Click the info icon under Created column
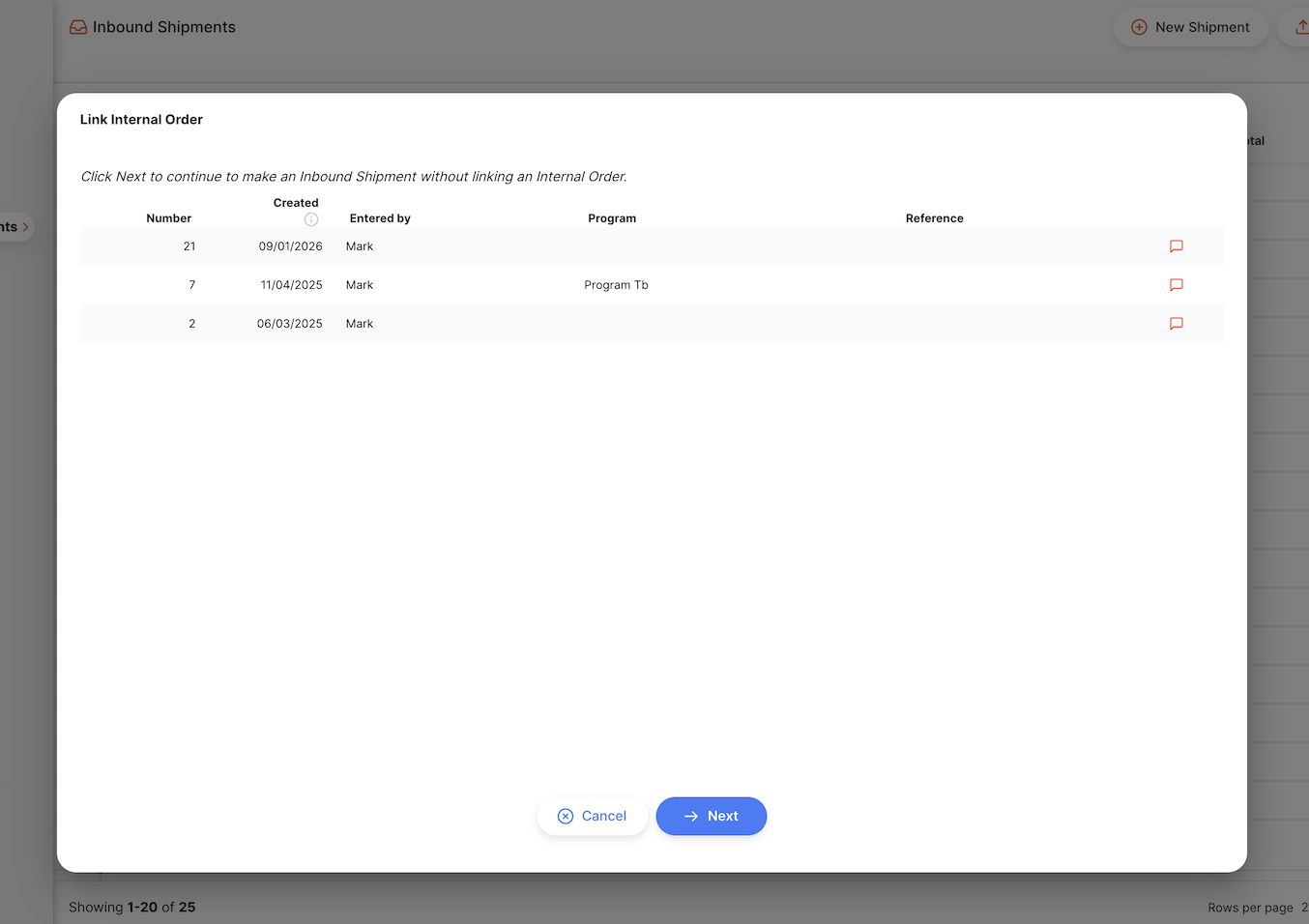Image resolution: width=1309 pixels, height=924 pixels. point(310,218)
